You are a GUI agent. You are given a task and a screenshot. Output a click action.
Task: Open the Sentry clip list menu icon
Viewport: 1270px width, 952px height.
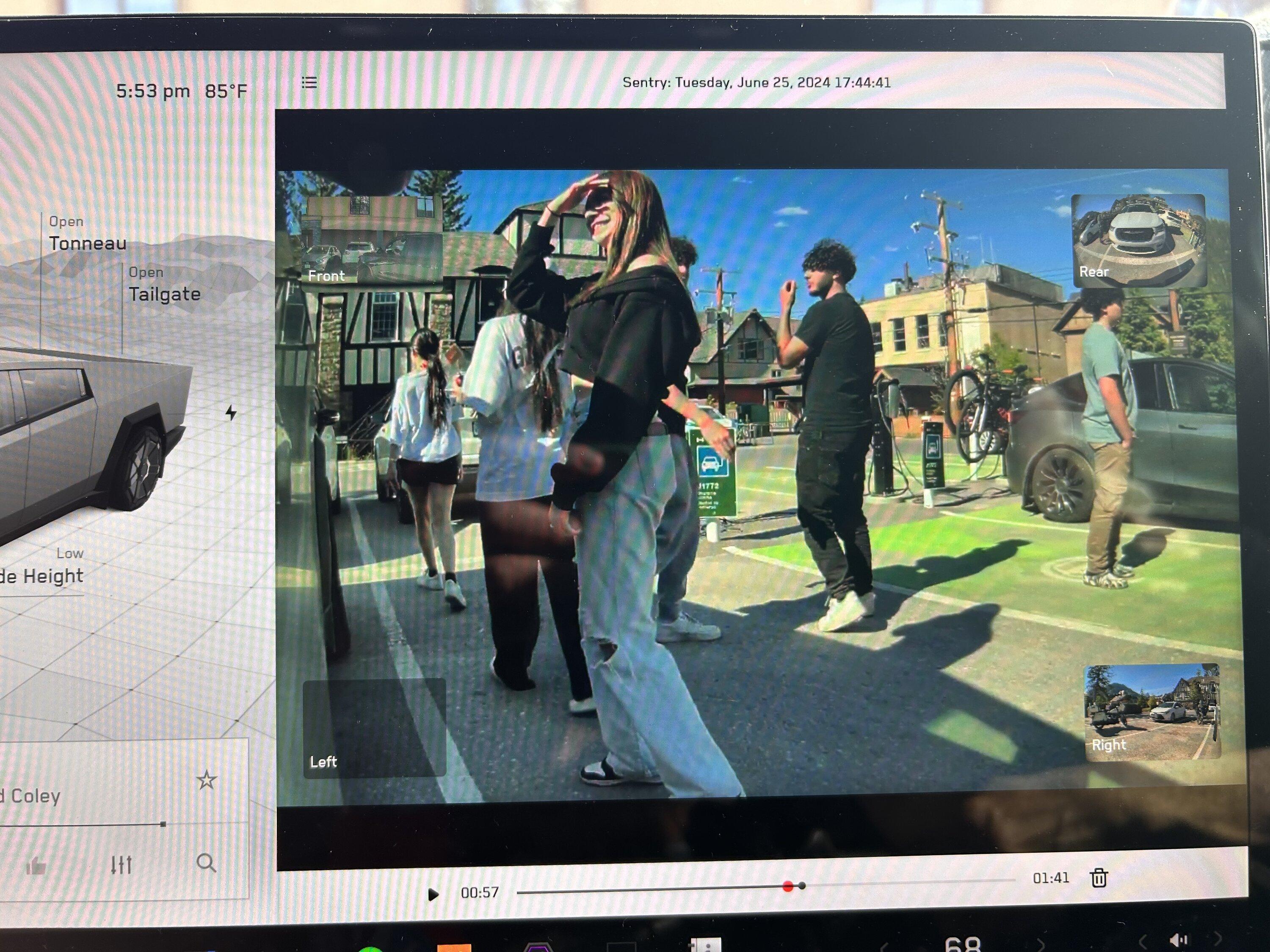(309, 83)
